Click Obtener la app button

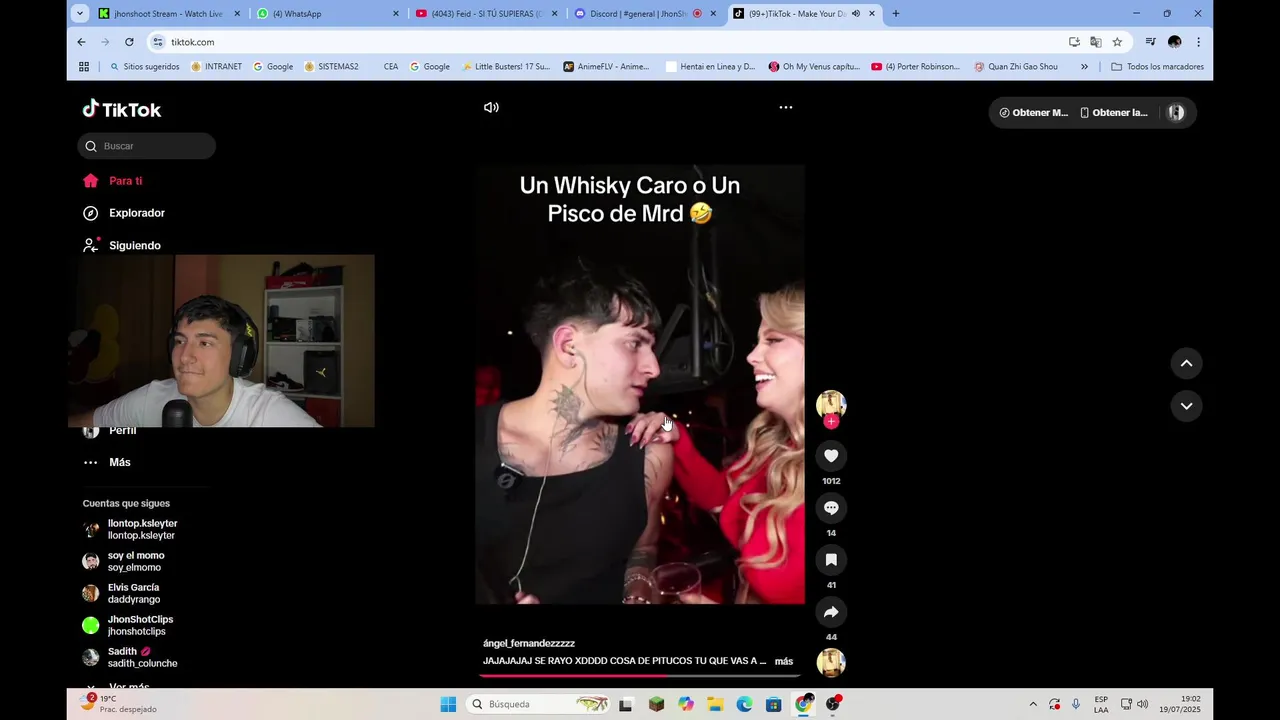1113,113
